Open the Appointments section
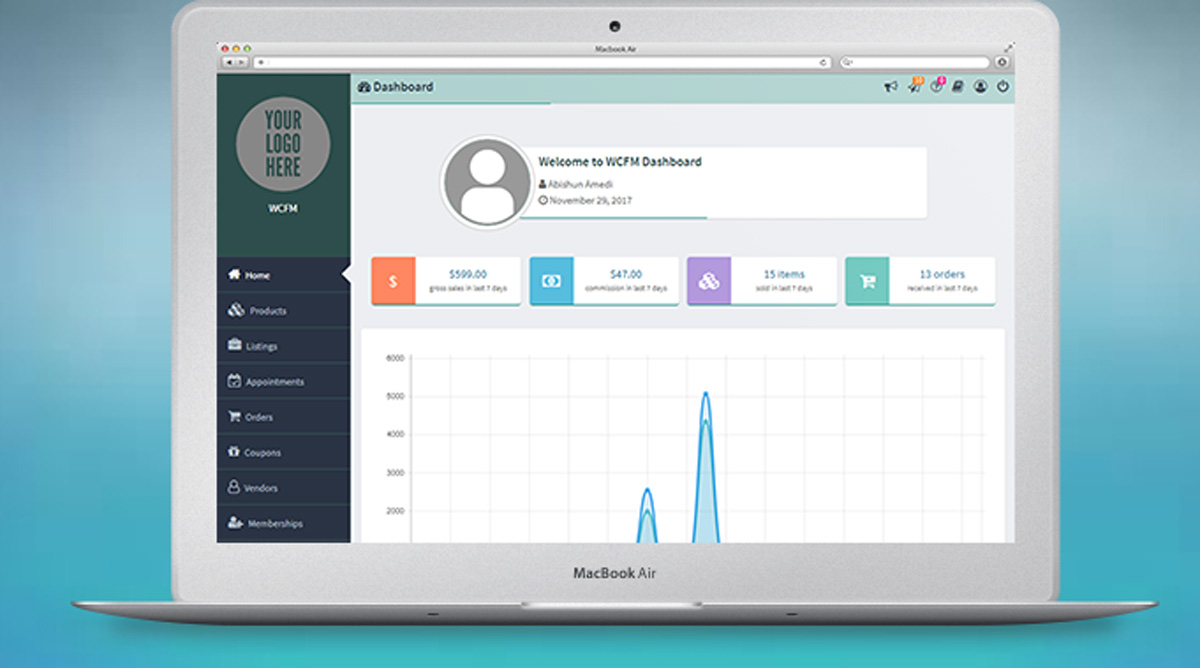1200x668 pixels. pyautogui.click(x=267, y=381)
